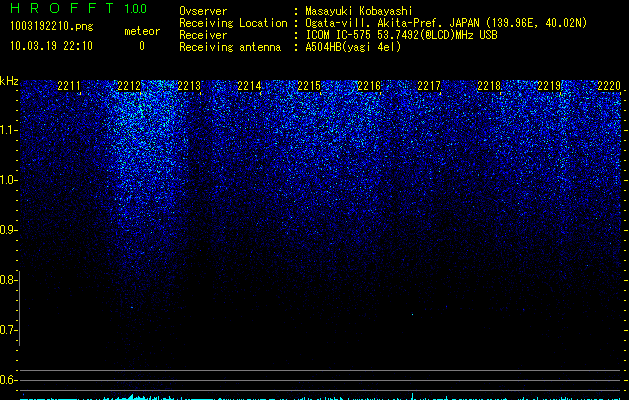
Task: Select the Ogata-vill. Akita-Pref. JAPAN location text
Action: point(446,23)
